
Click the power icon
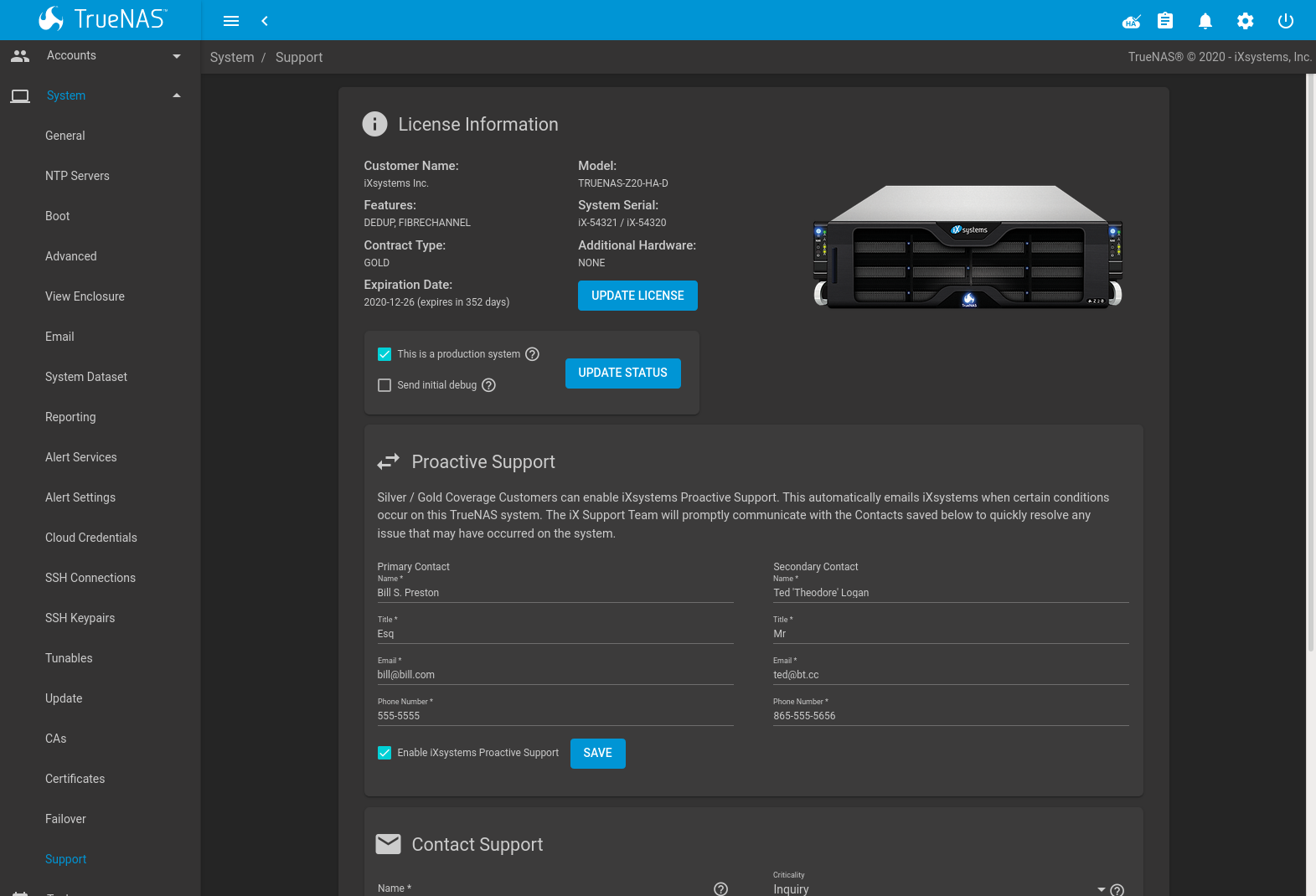point(1286,21)
